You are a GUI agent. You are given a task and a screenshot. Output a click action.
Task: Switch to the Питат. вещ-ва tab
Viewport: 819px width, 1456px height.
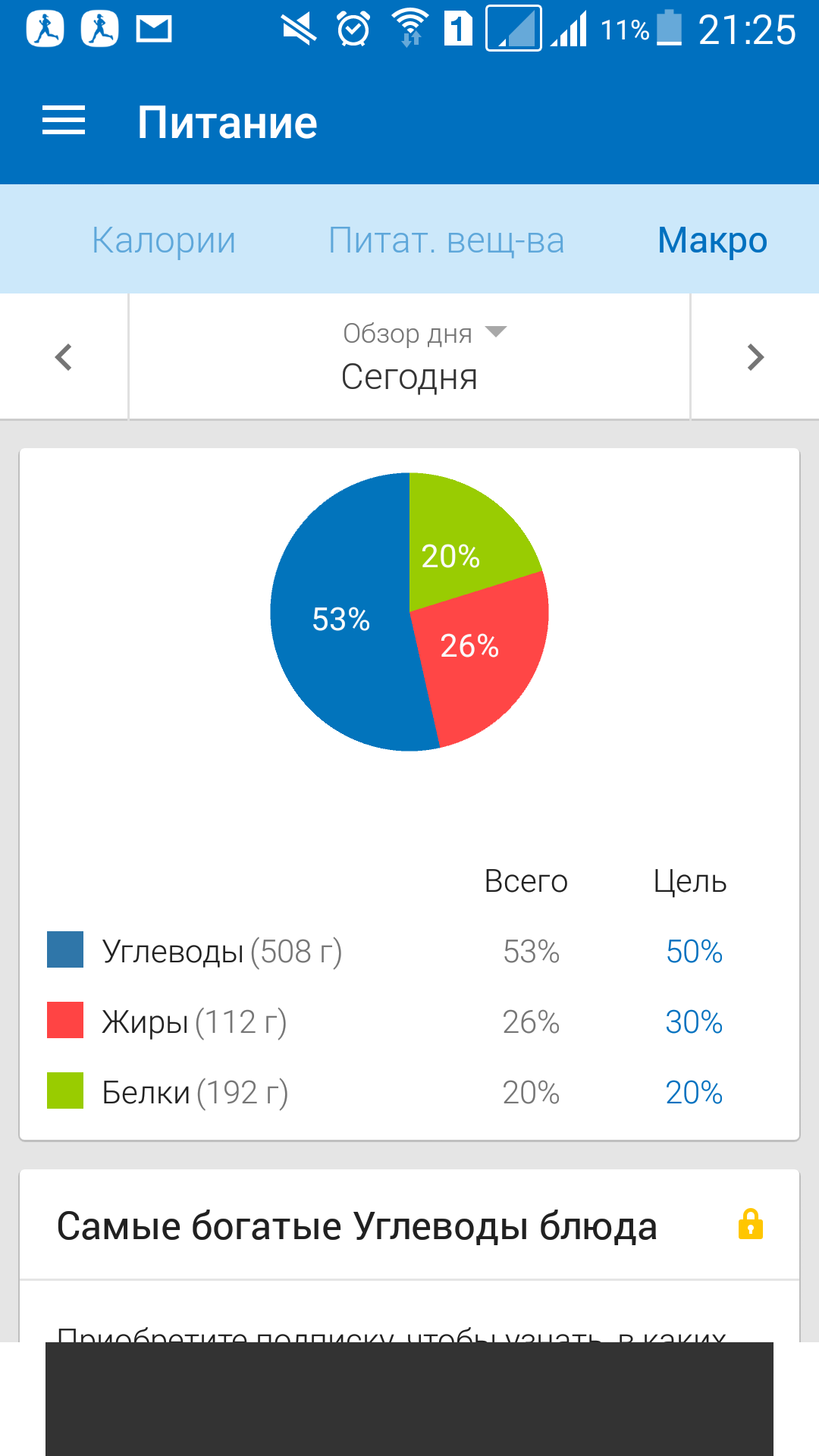coord(446,240)
